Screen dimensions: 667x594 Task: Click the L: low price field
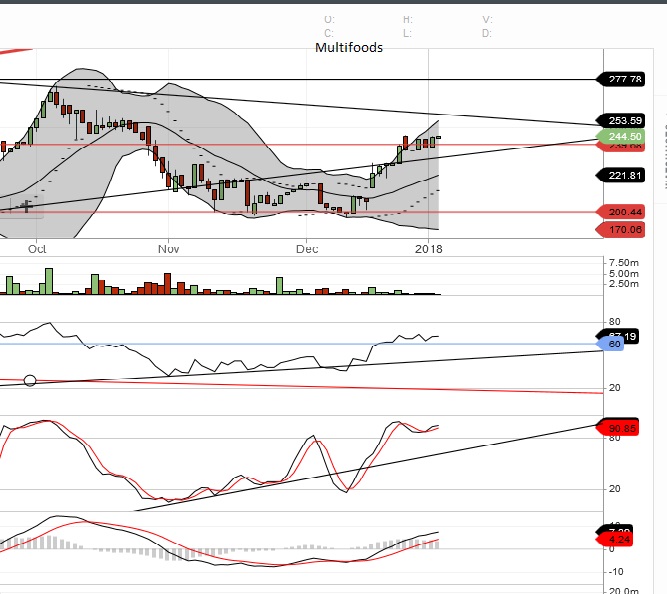pyautogui.click(x=407, y=33)
